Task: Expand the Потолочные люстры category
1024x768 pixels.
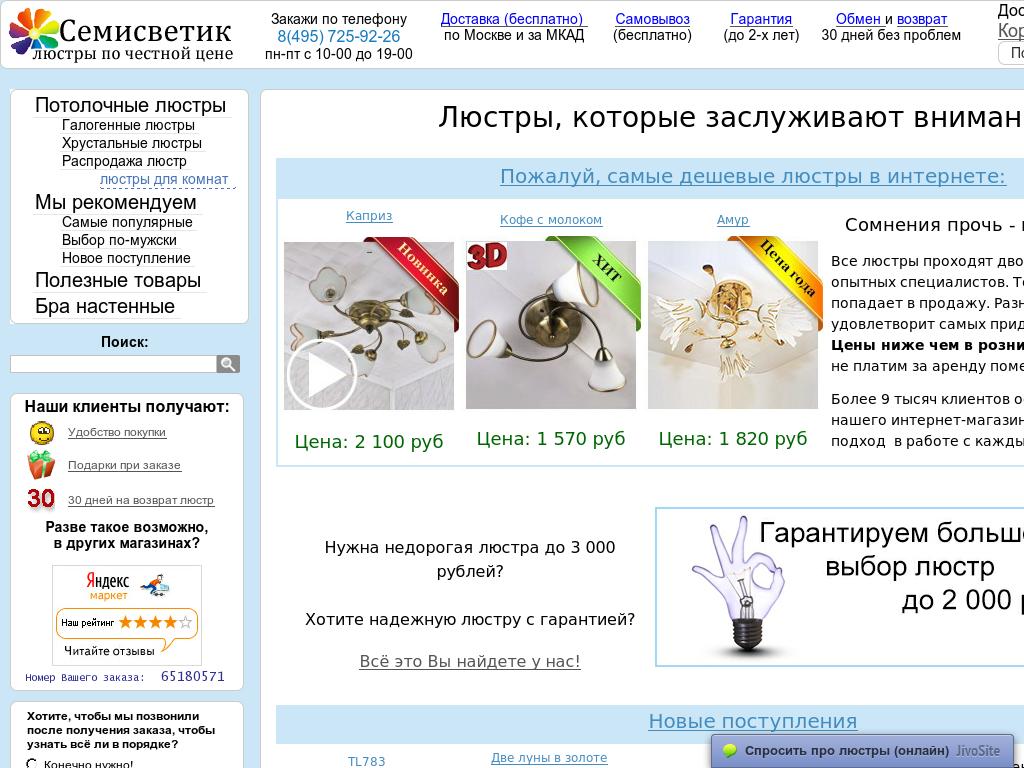Action: (130, 105)
